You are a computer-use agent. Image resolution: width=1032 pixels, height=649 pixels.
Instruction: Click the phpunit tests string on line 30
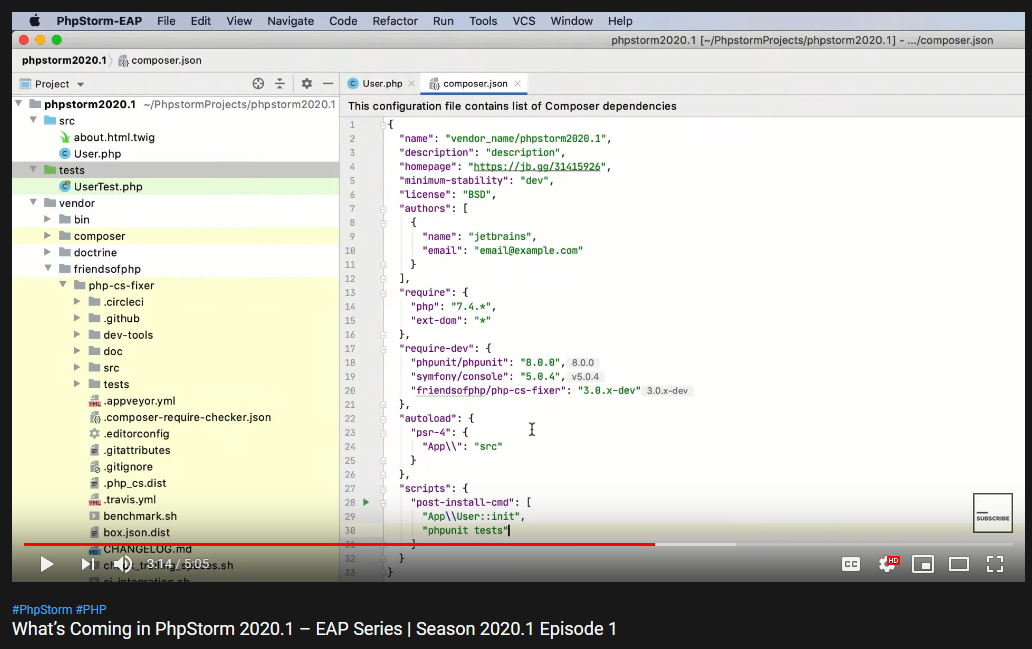point(465,531)
